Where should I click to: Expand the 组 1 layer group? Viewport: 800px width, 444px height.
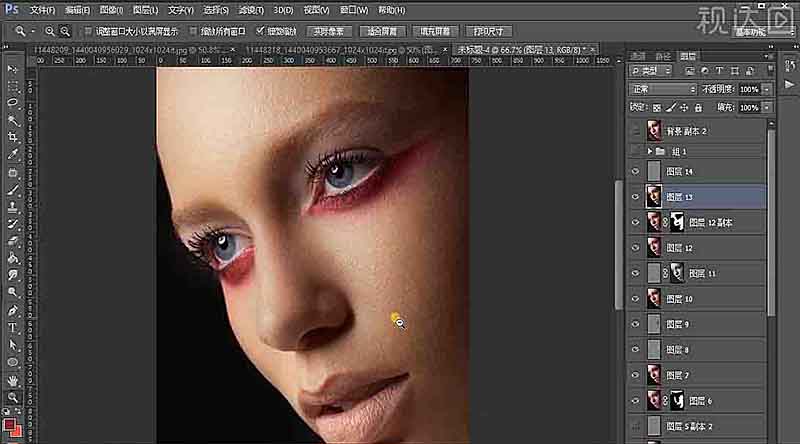click(x=649, y=152)
